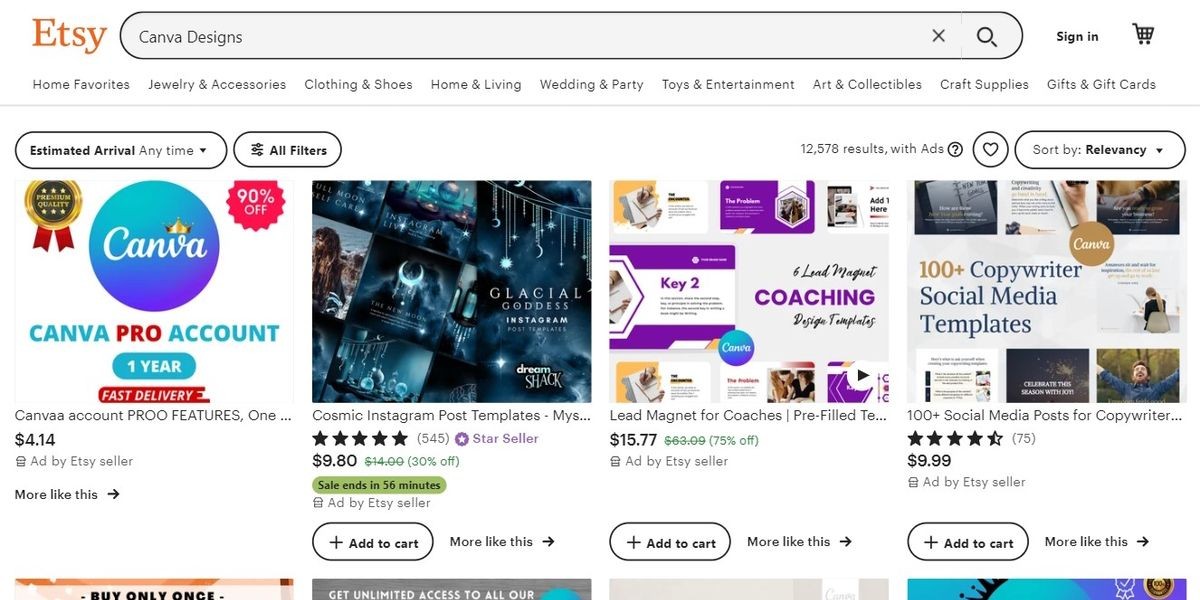Click the $9.99 price
Image resolution: width=1200 pixels, height=600 pixels.
tap(930, 460)
